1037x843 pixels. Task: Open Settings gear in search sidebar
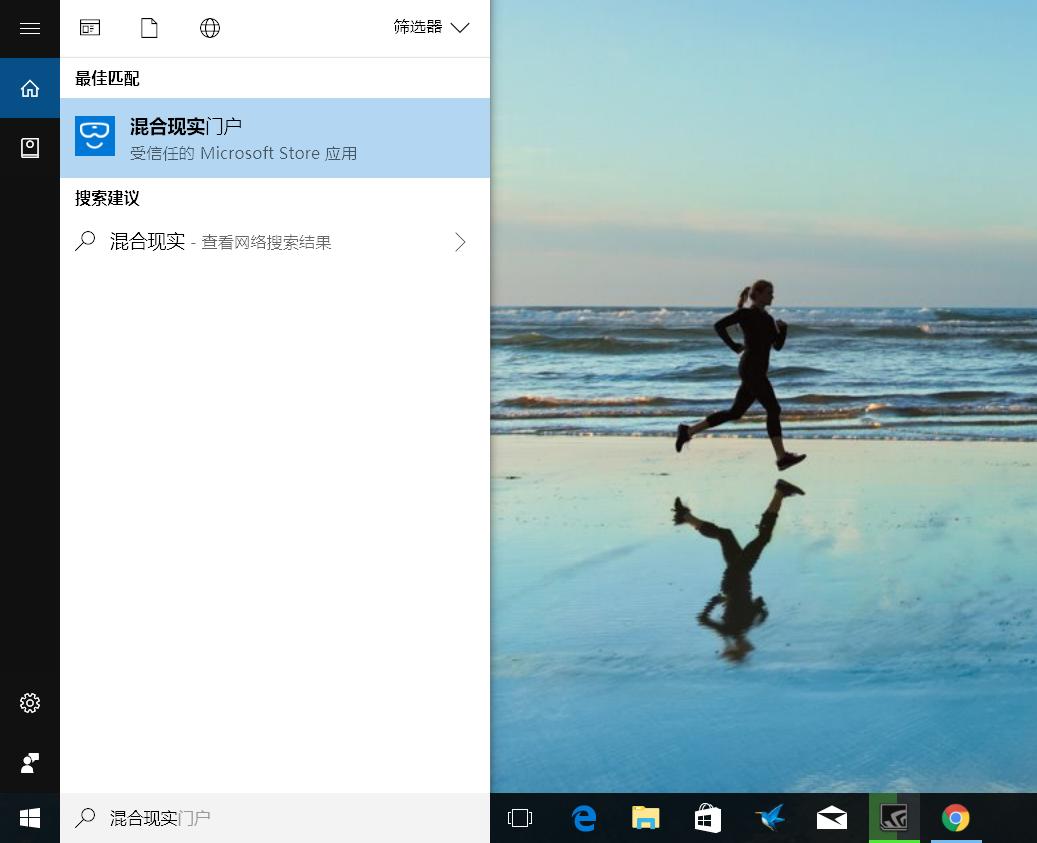(30, 703)
